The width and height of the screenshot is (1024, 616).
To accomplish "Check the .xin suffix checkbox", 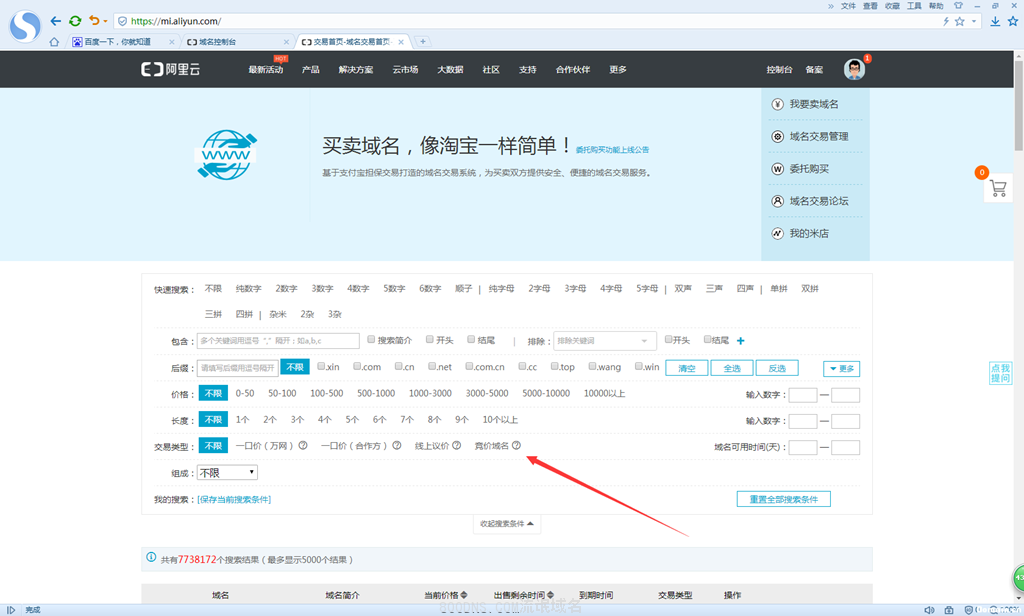I will [x=321, y=366].
